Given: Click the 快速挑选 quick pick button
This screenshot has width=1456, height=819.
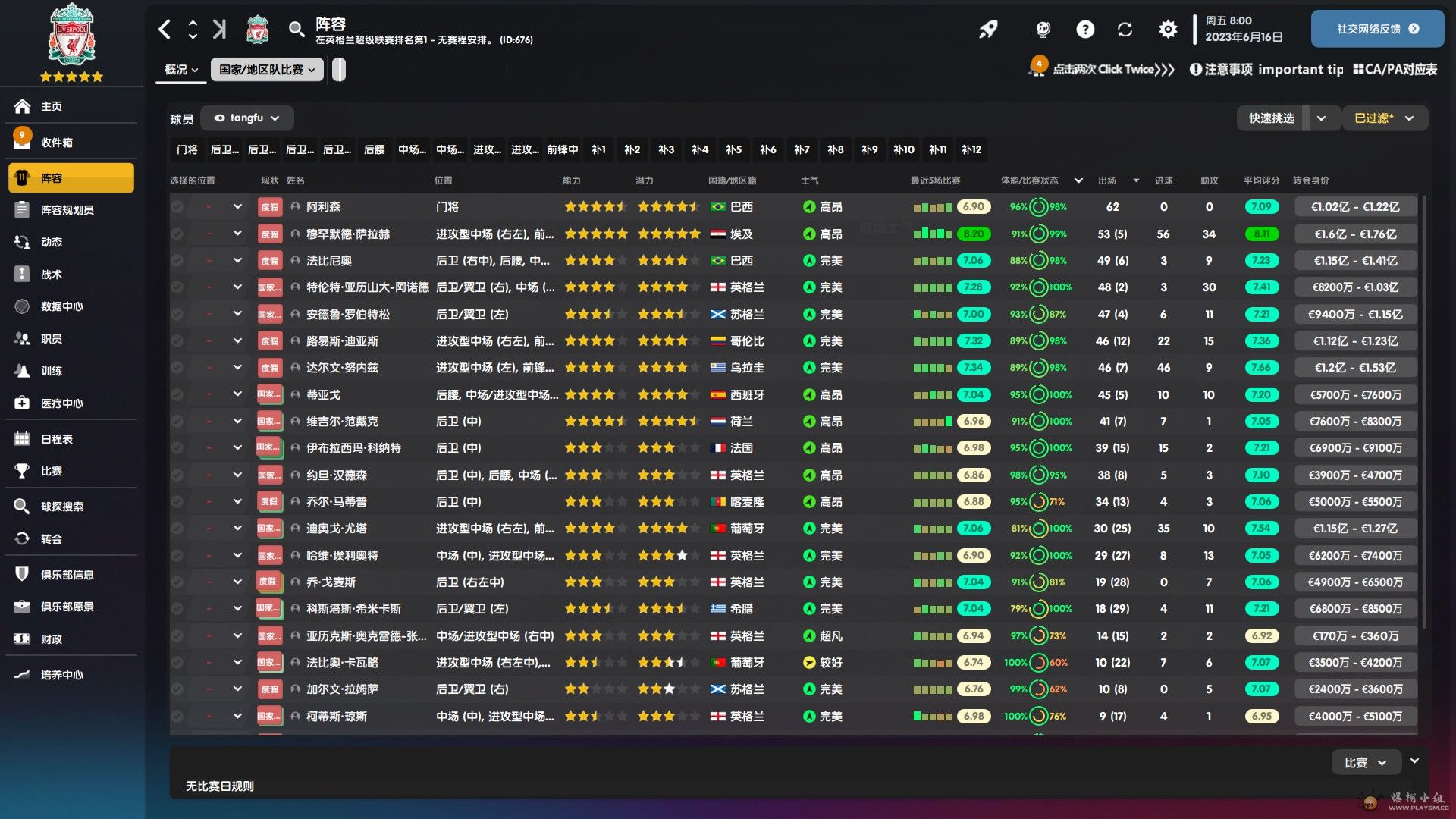Looking at the screenshot, I should [1271, 118].
